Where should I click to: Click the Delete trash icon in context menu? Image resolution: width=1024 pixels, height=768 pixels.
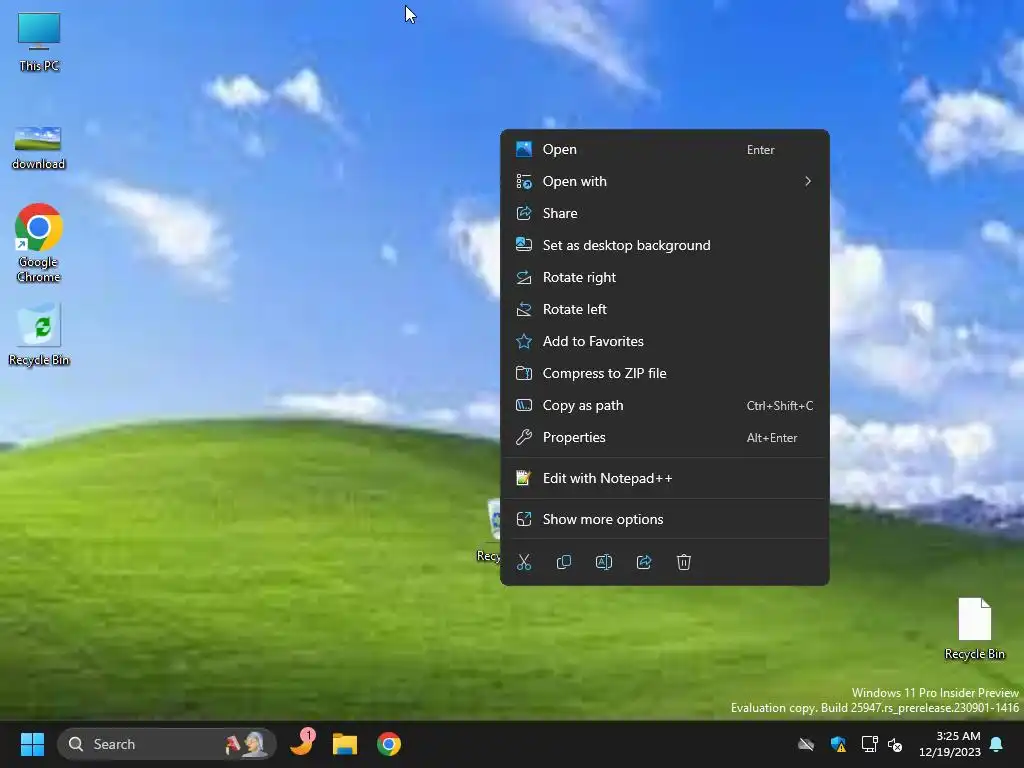(x=684, y=562)
